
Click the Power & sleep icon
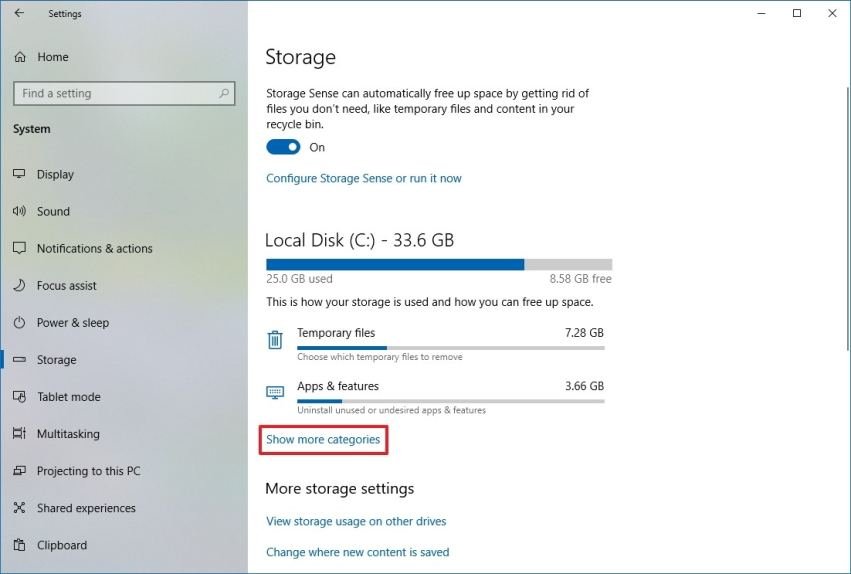pos(19,323)
